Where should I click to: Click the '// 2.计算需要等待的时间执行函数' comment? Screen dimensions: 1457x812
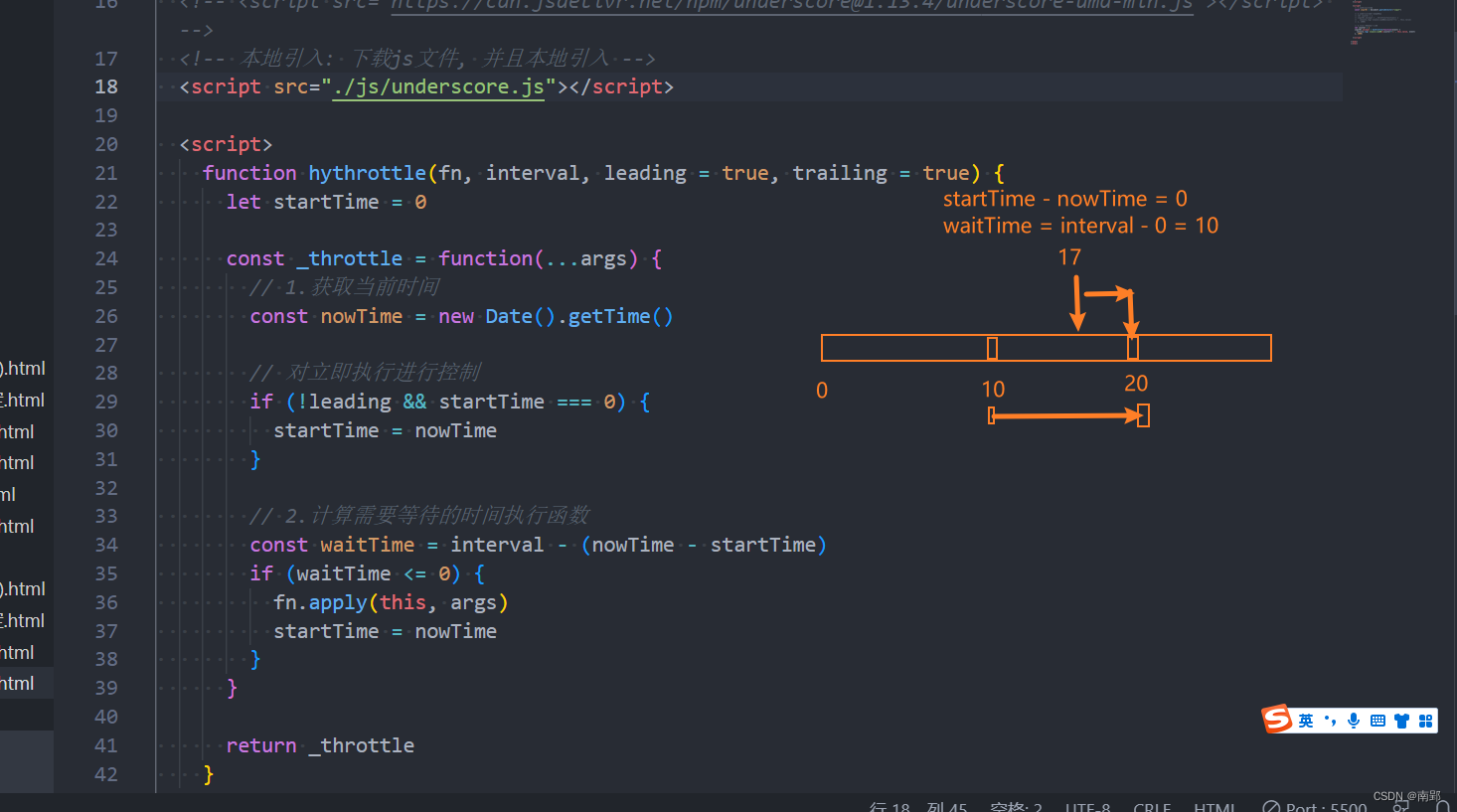(x=419, y=516)
